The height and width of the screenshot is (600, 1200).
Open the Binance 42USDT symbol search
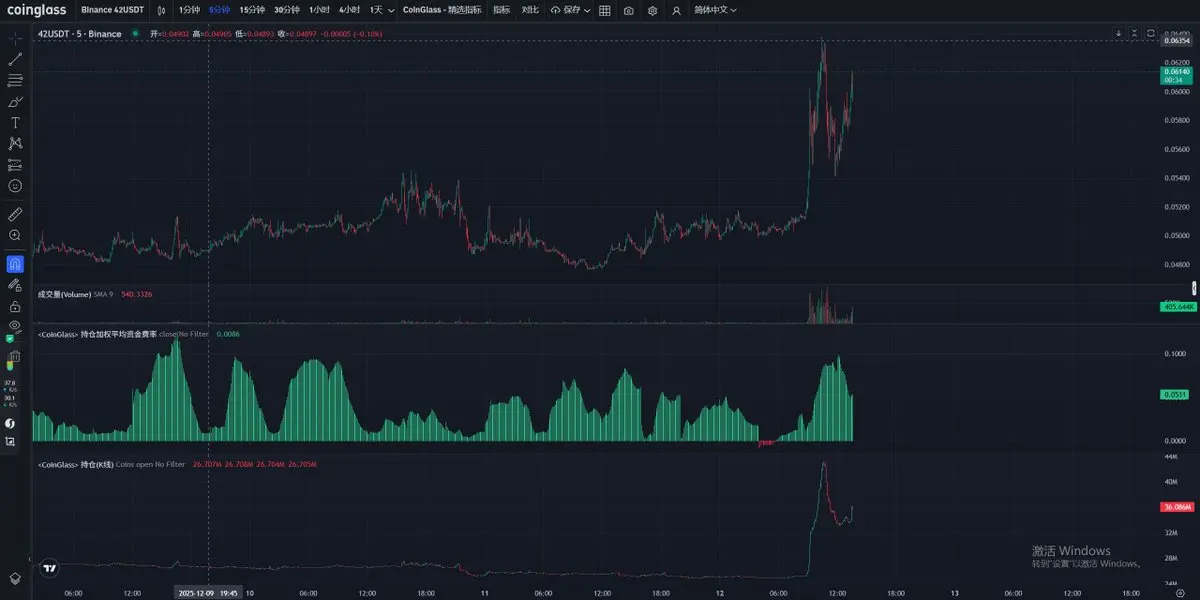[110, 10]
